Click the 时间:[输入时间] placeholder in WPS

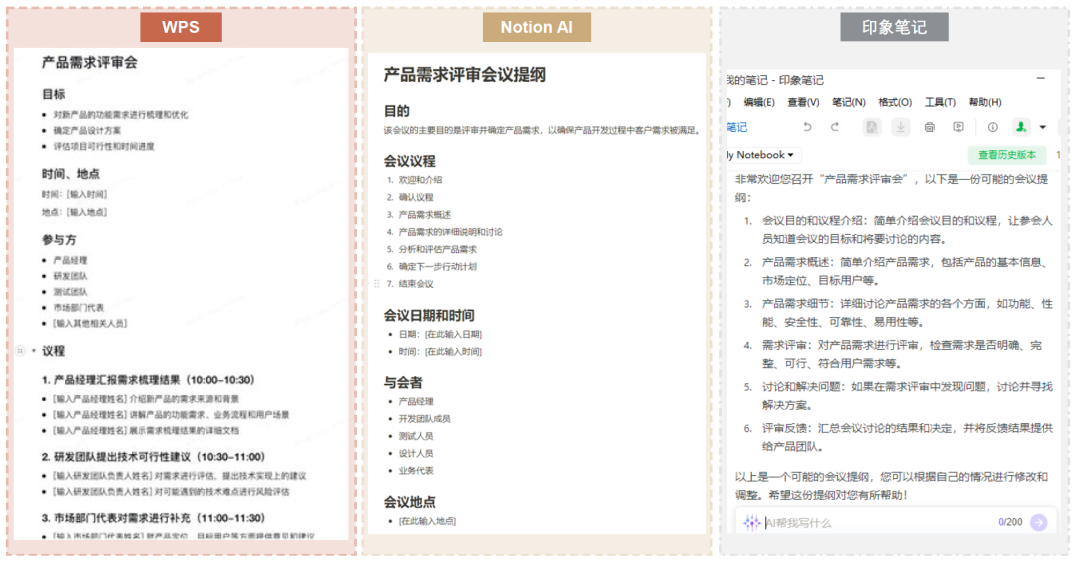click(x=74, y=194)
